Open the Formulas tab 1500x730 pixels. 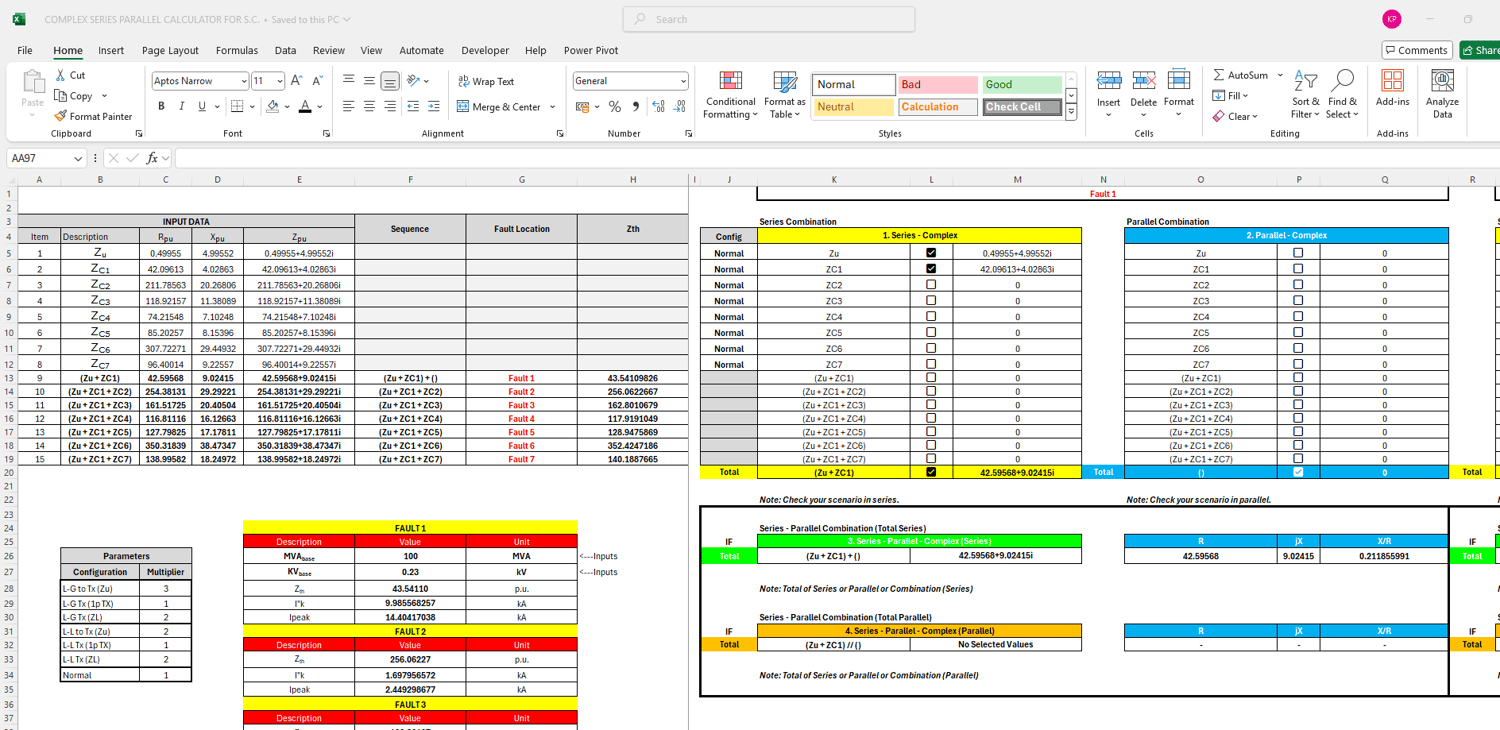click(237, 50)
